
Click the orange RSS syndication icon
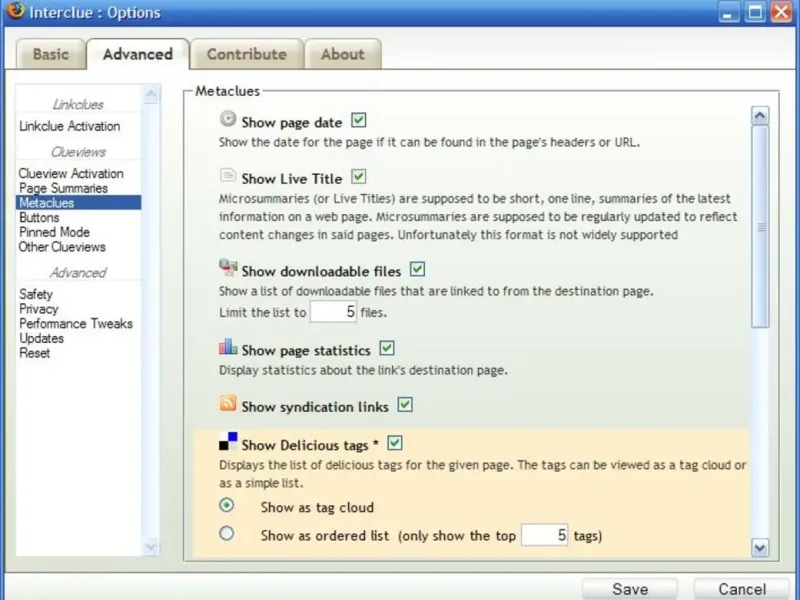(228, 403)
